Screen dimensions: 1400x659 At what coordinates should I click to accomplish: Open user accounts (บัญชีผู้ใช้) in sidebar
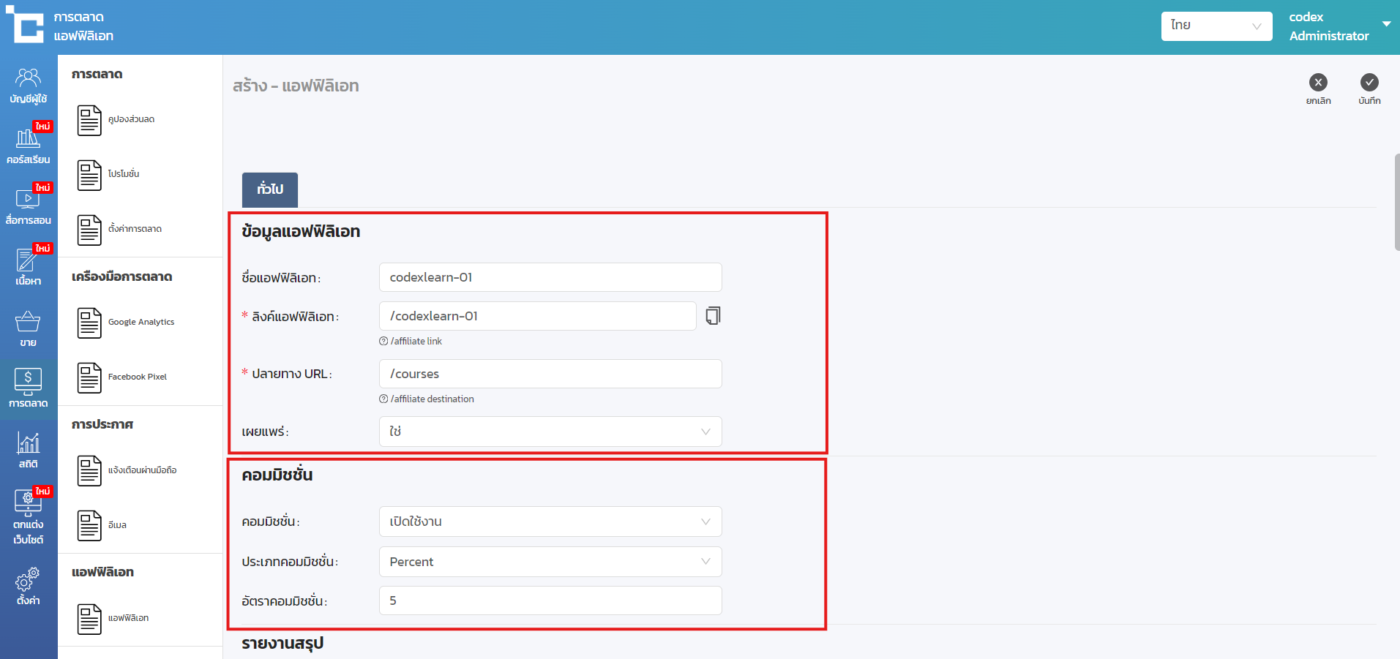[x=28, y=86]
